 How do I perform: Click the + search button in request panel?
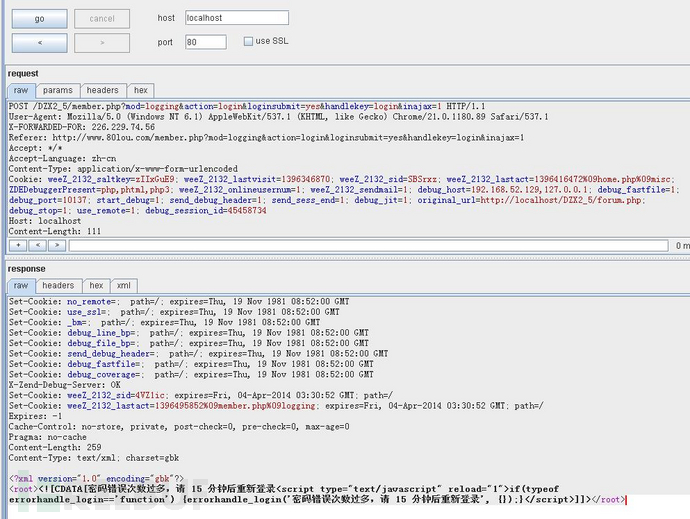click(x=18, y=245)
